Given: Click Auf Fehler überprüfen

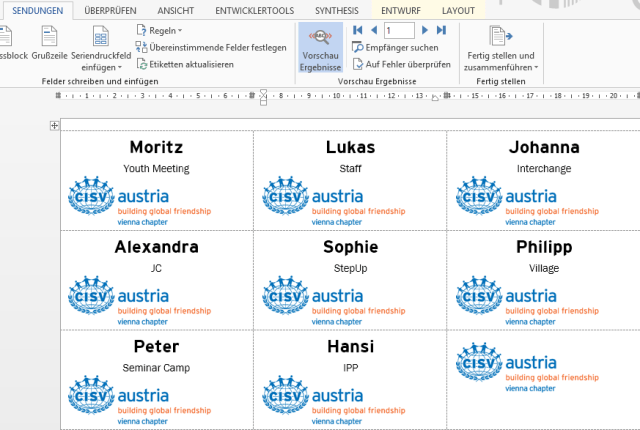Looking at the screenshot, I should 402,64.
